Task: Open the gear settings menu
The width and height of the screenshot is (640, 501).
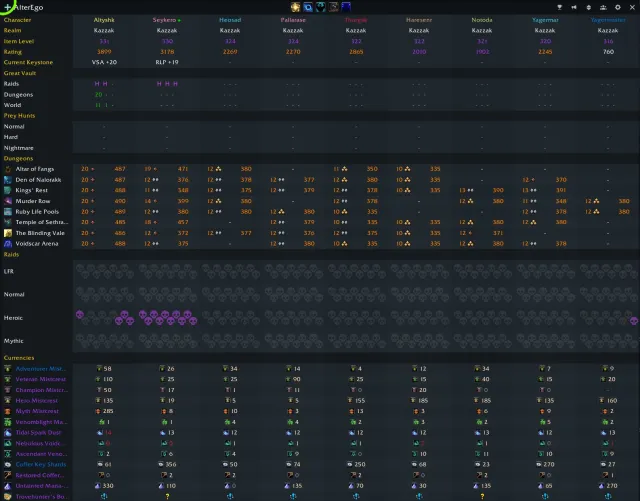Action: [618, 7]
